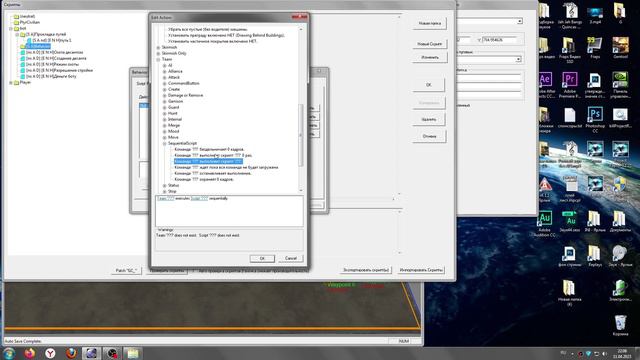The width and height of the screenshot is (640, 360).
Task: Click the Экспортировать скрипты button
Action: click(x=366, y=270)
